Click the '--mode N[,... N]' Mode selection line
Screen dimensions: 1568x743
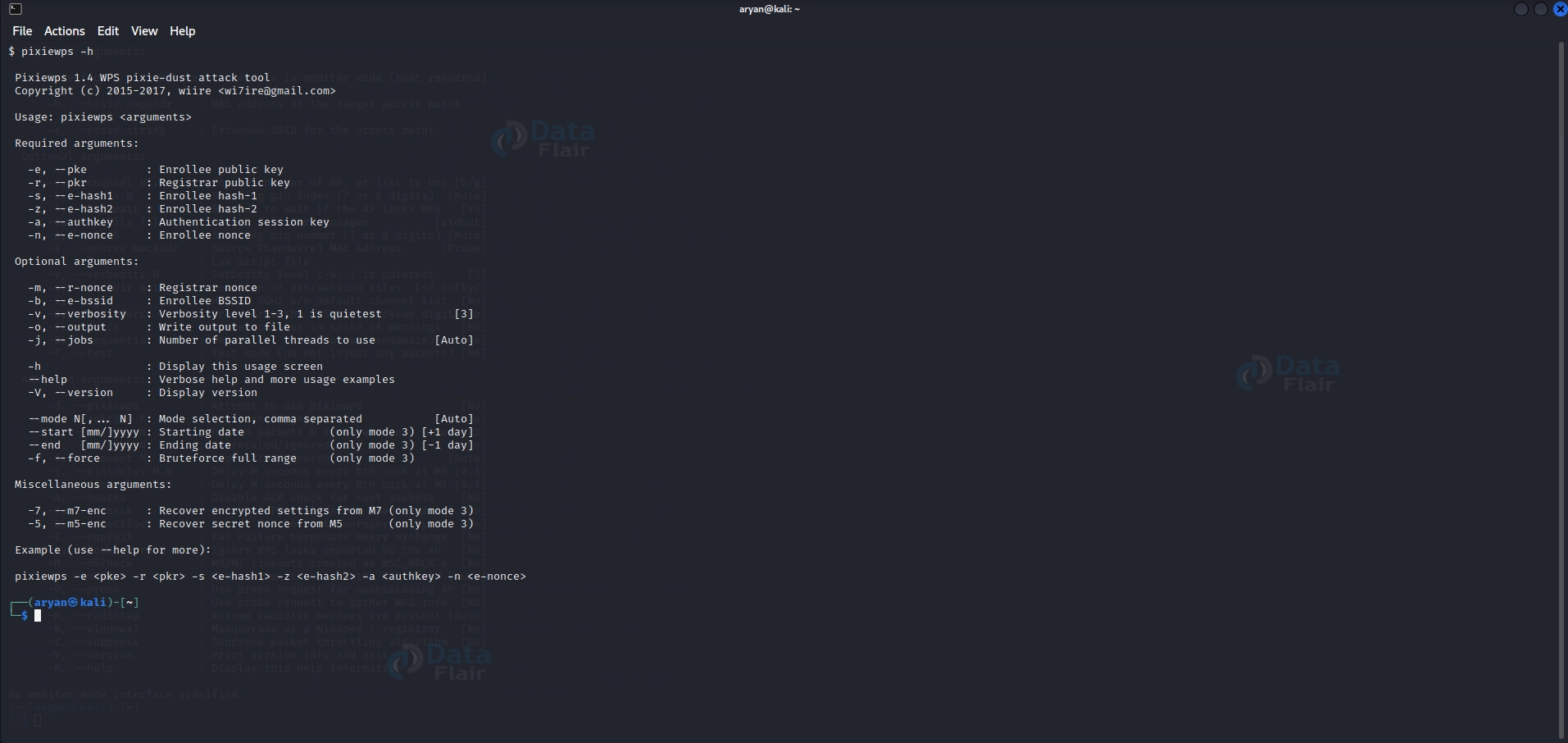coord(251,419)
